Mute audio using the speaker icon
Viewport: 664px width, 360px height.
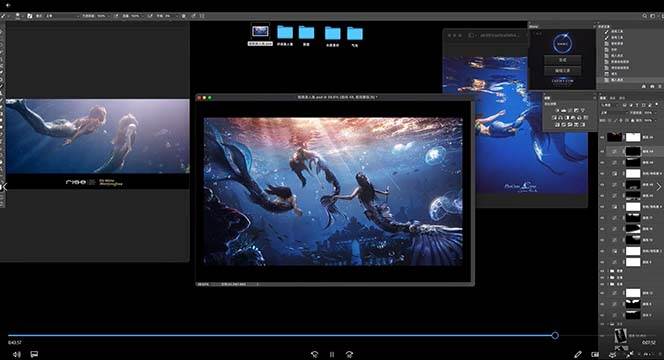pos(17,354)
